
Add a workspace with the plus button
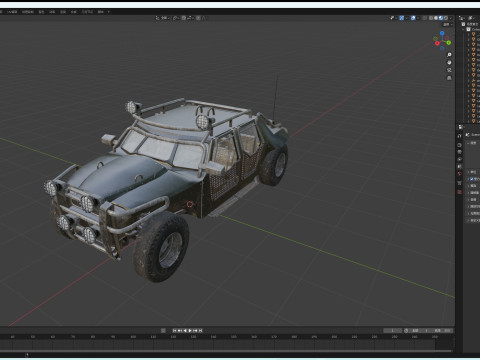(109, 12)
